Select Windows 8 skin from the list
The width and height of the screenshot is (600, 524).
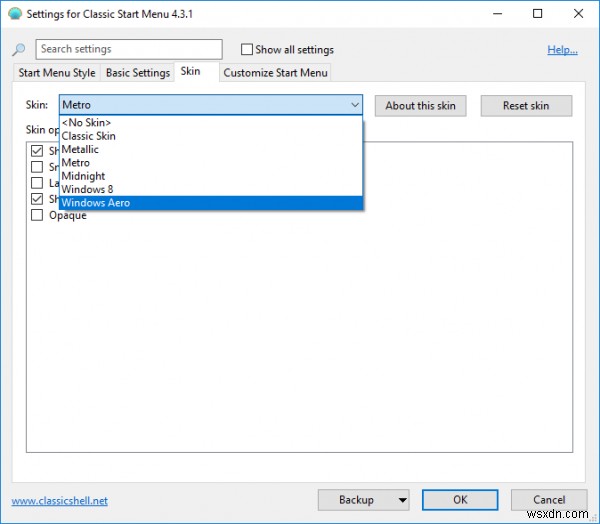211,189
